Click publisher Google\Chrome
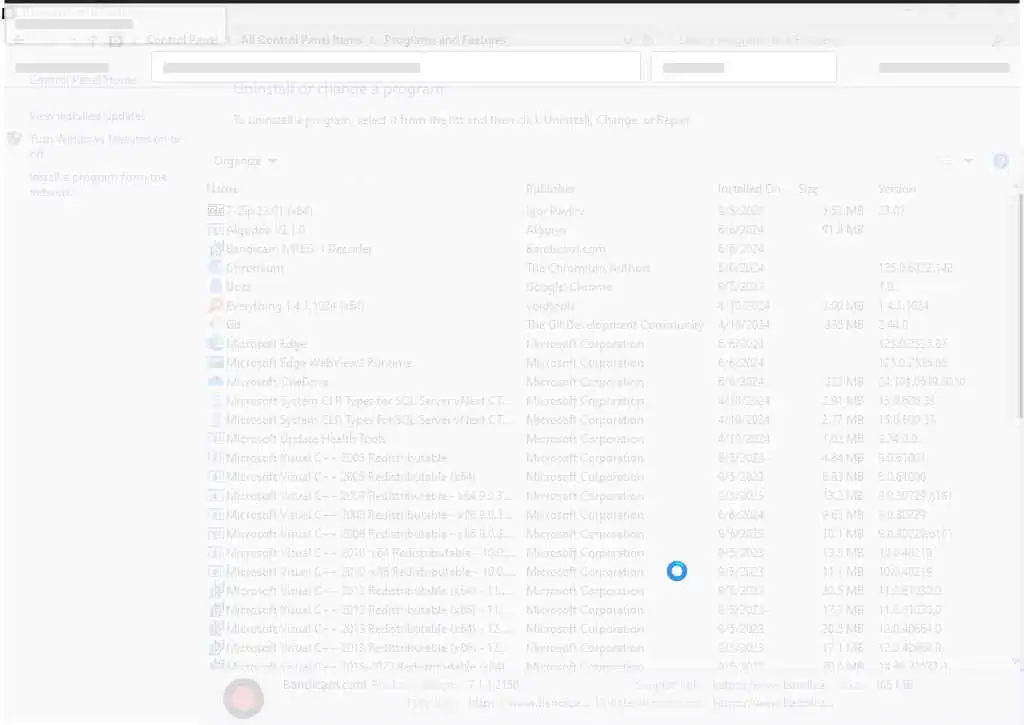1024x725 pixels. pyautogui.click(x=569, y=287)
